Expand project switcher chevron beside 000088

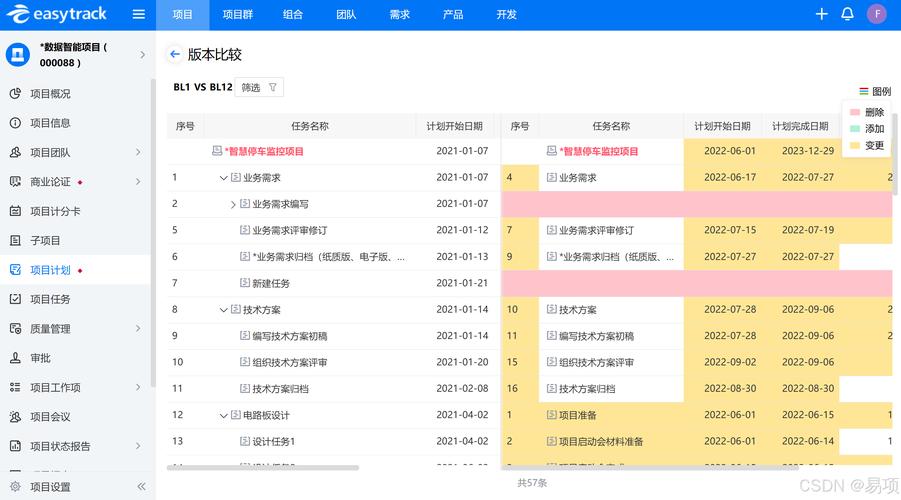click(x=142, y=55)
